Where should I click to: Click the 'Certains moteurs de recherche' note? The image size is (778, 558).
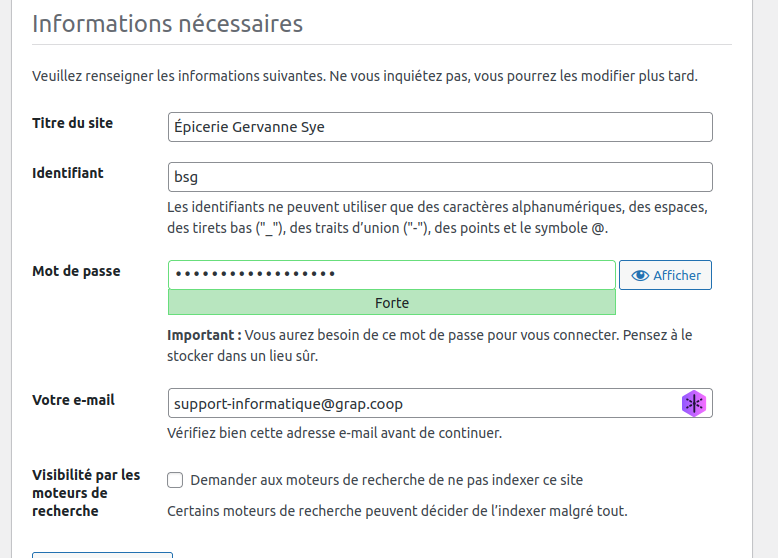tap(397, 511)
